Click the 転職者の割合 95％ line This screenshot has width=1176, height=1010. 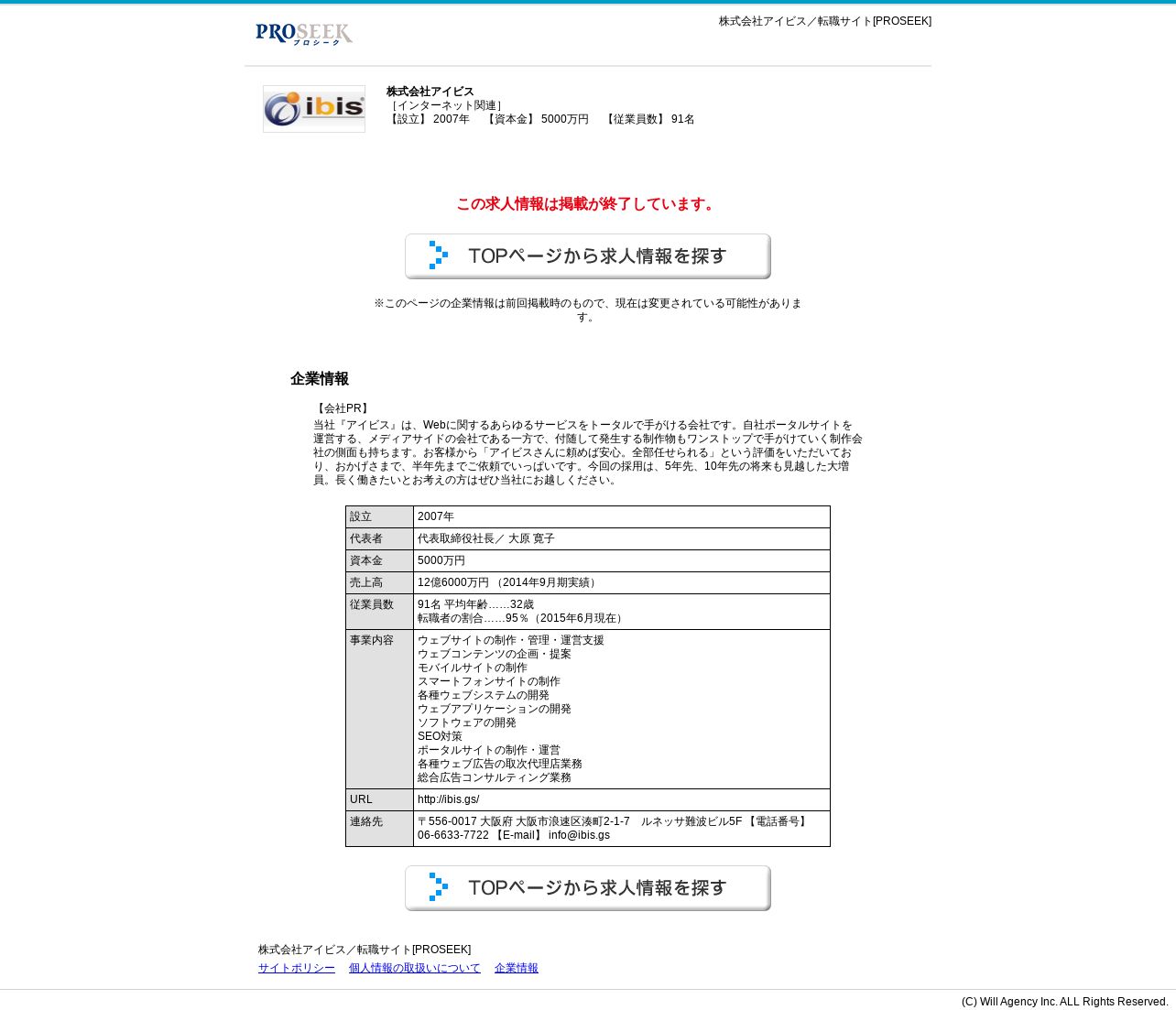(521, 618)
